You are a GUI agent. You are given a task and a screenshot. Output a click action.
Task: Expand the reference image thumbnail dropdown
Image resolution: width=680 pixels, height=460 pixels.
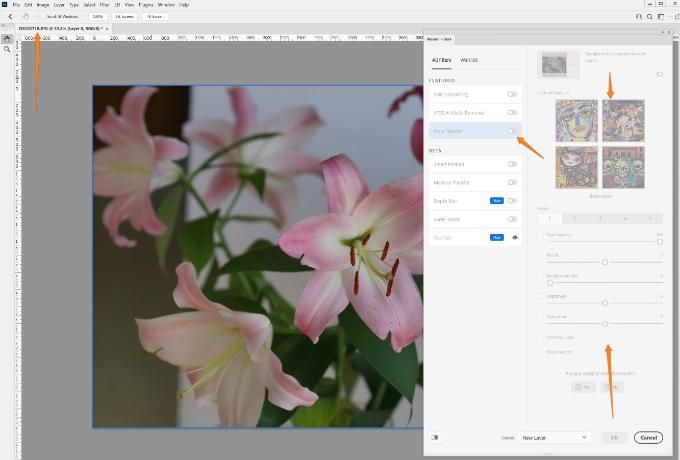point(573,65)
